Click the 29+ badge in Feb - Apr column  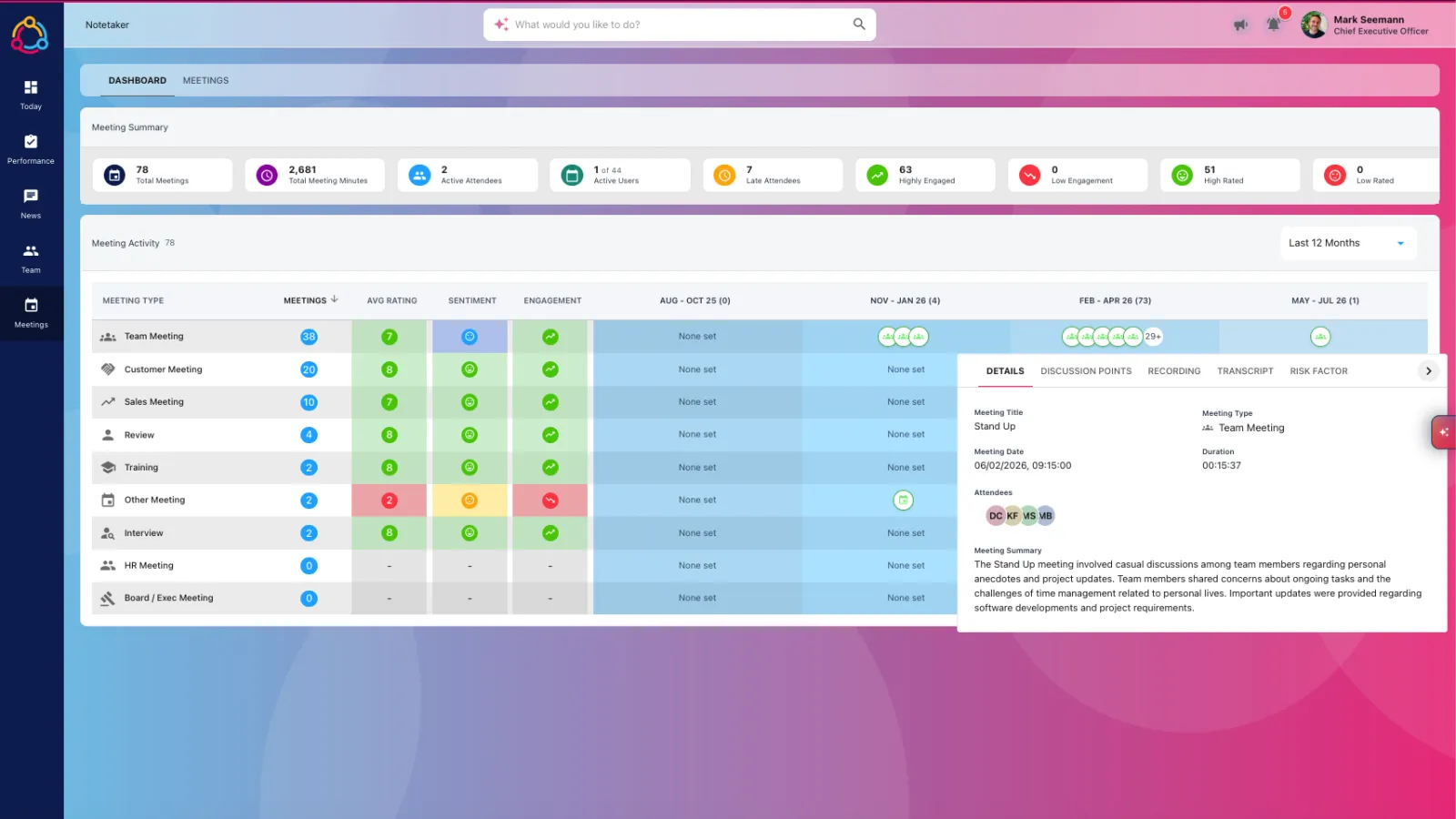pos(1153,337)
